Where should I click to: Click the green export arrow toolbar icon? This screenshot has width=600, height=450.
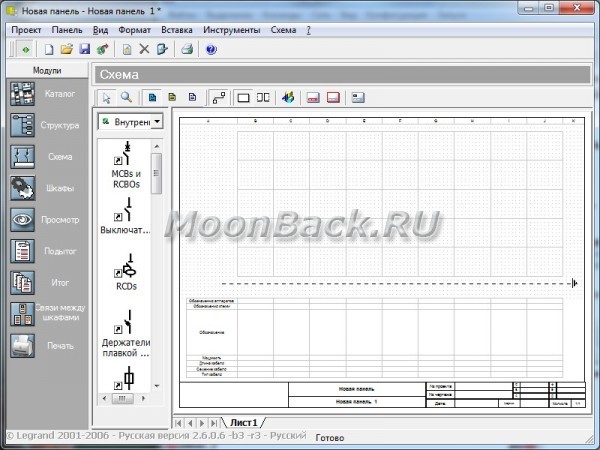(103, 49)
